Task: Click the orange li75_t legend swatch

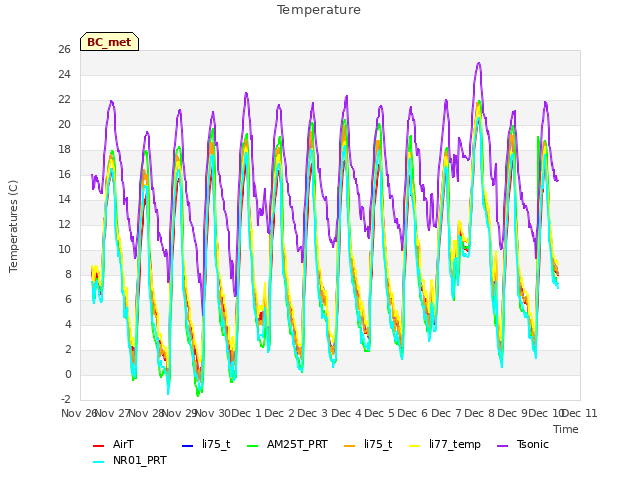Action: [x=350, y=445]
